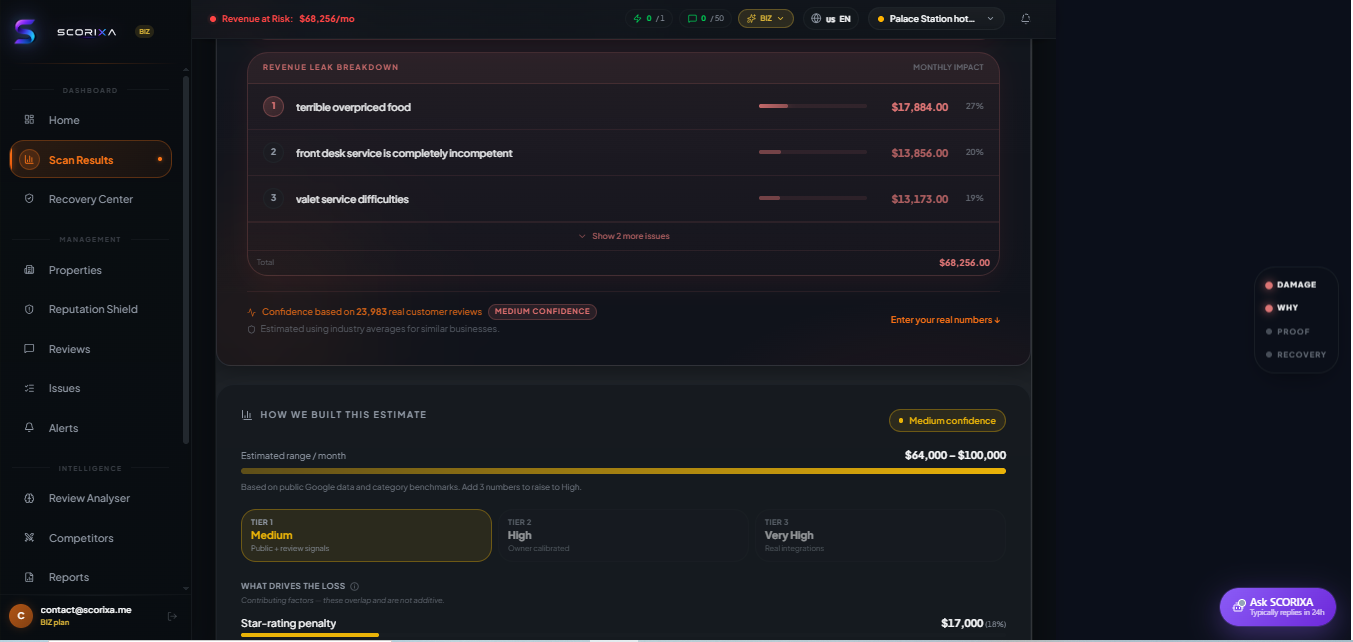The height and width of the screenshot is (642, 1353).
Task: Click the estimated range yellow bar
Action: 623,471
